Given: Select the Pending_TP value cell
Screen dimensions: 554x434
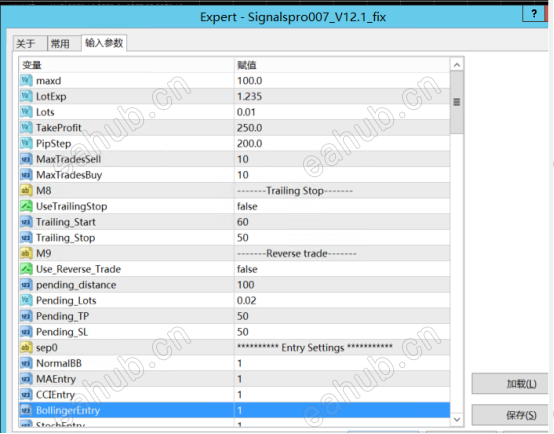Looking at the screenshot, I should pos(342,316).
